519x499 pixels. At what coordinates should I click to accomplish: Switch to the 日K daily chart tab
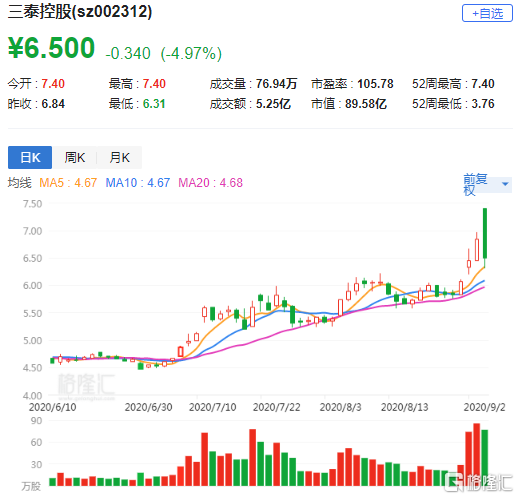pyautogui.click(x=30, y=157)
